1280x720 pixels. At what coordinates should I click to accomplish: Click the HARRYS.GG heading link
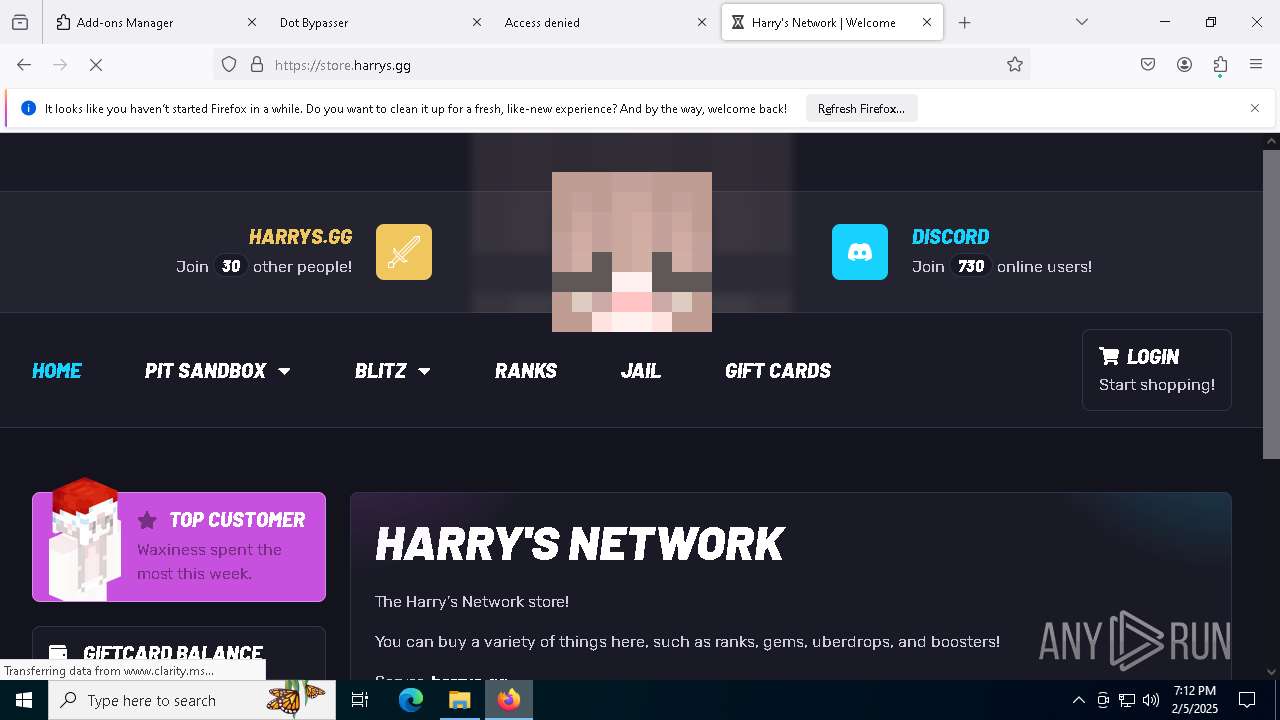(300, 237)
